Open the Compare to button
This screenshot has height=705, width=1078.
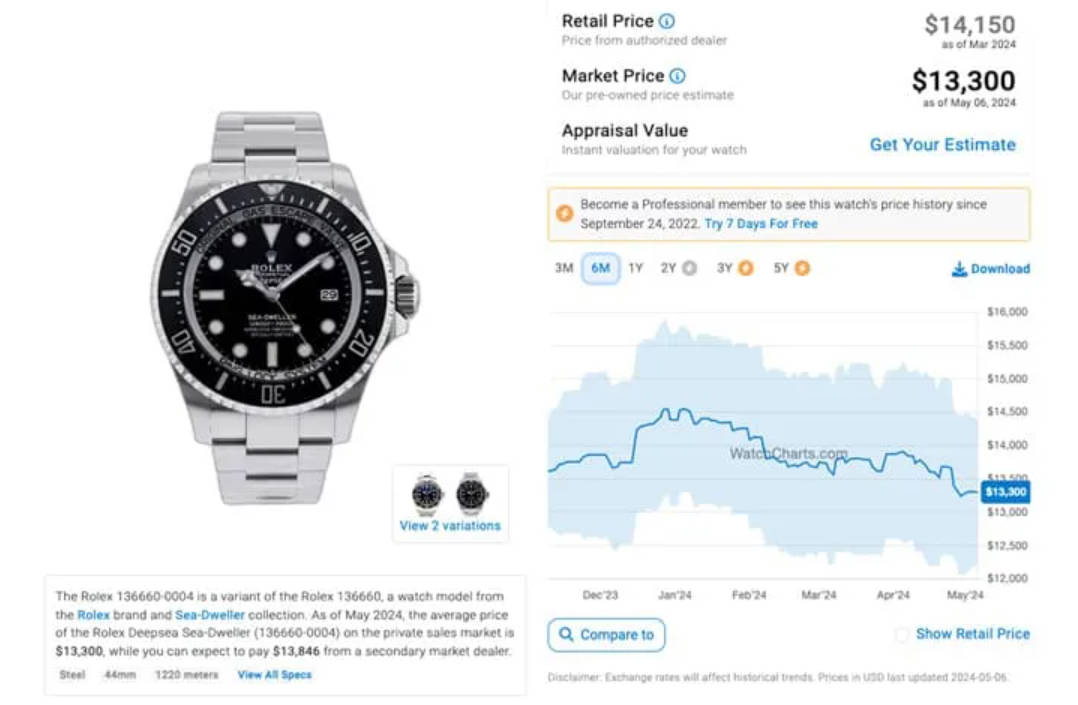click(606, 634)
